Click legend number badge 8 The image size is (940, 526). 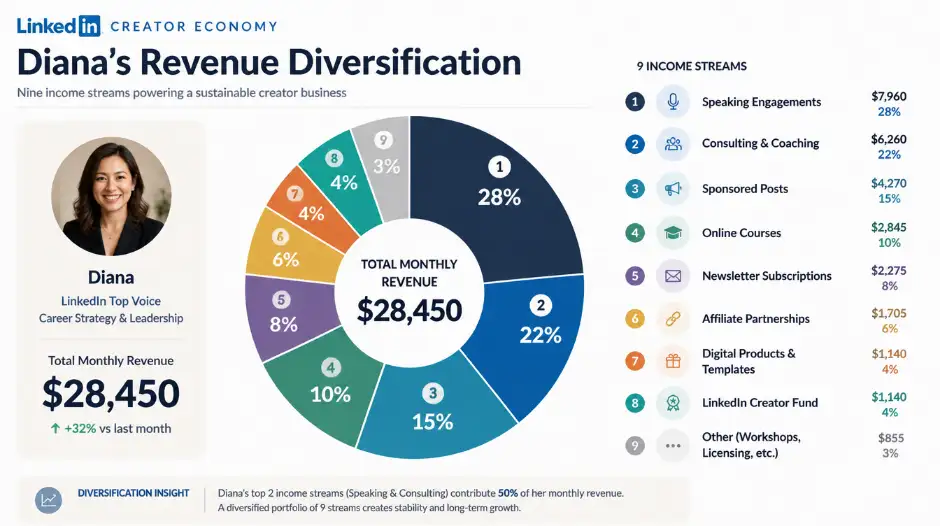click(x=635, y=403)
